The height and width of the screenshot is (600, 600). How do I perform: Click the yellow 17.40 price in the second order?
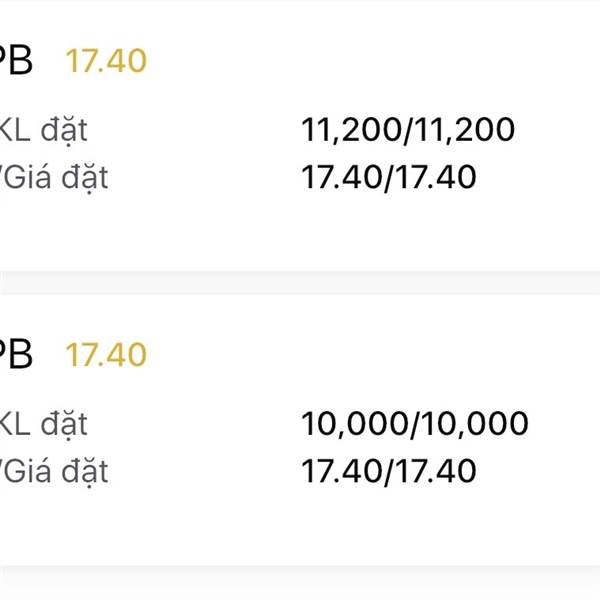coord(106,354)
